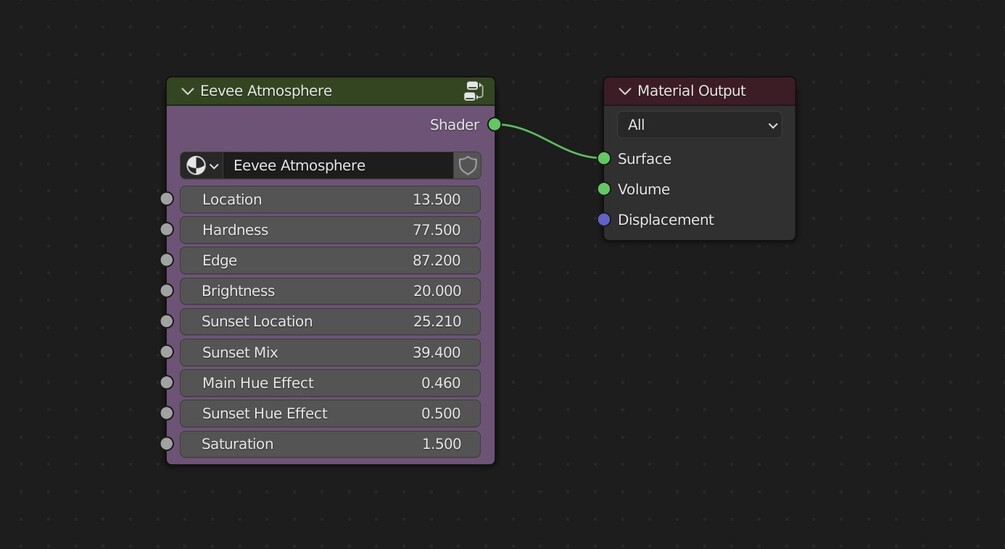Collapse the Material Output node

[625, 91]
